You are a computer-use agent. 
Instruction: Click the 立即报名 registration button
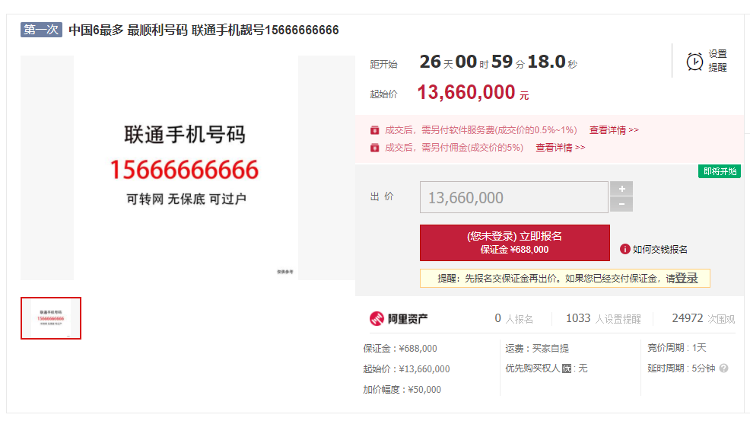coord(515,243)
